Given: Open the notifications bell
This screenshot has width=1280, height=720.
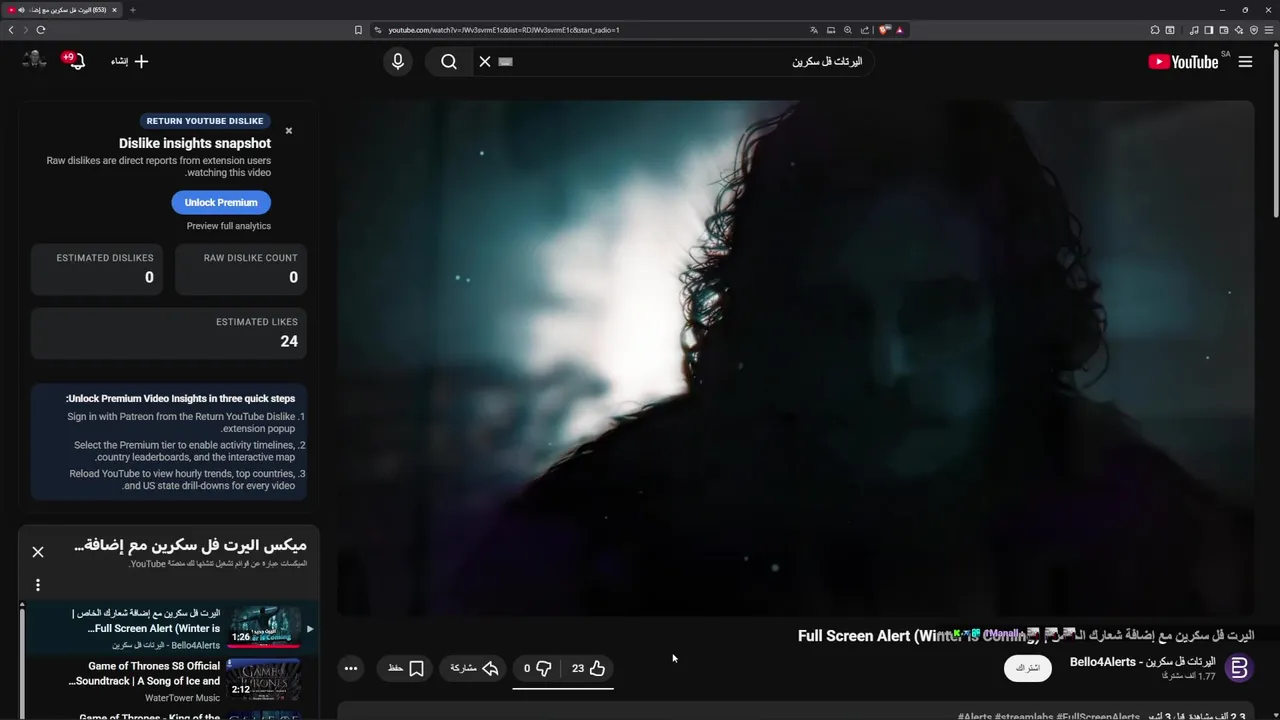Looking at the screenshot, I should 75,61.
